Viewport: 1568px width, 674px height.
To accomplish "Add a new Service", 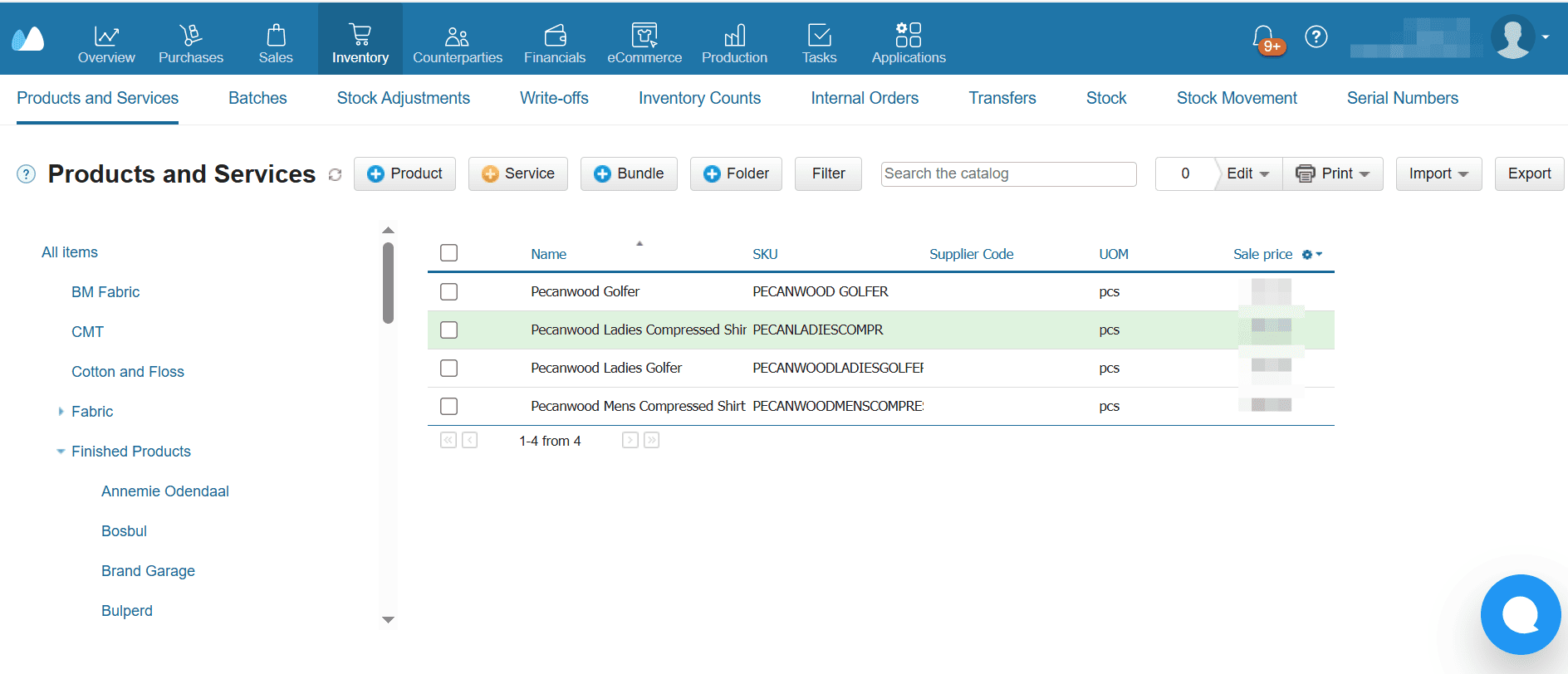I will pos(518,173).
